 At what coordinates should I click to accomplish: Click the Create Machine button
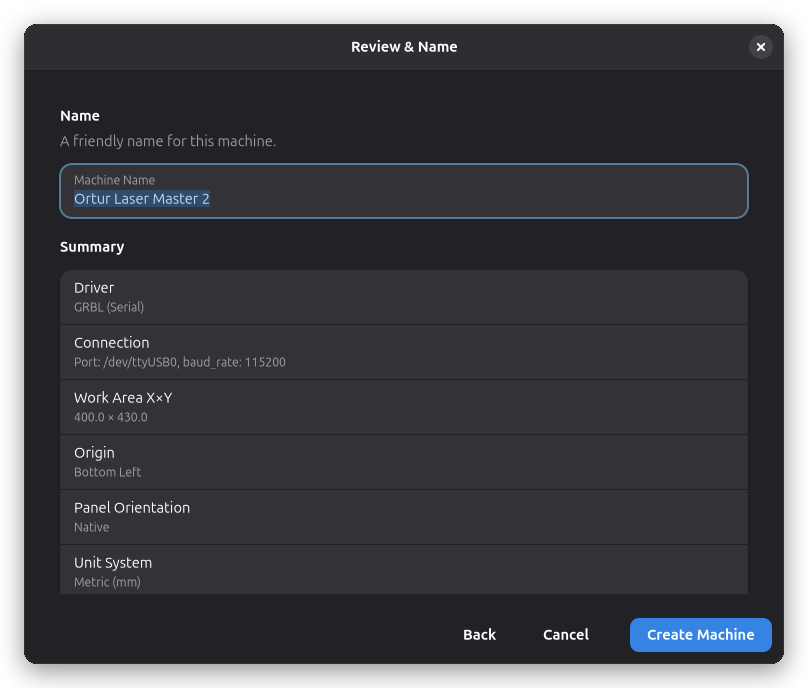700,634
